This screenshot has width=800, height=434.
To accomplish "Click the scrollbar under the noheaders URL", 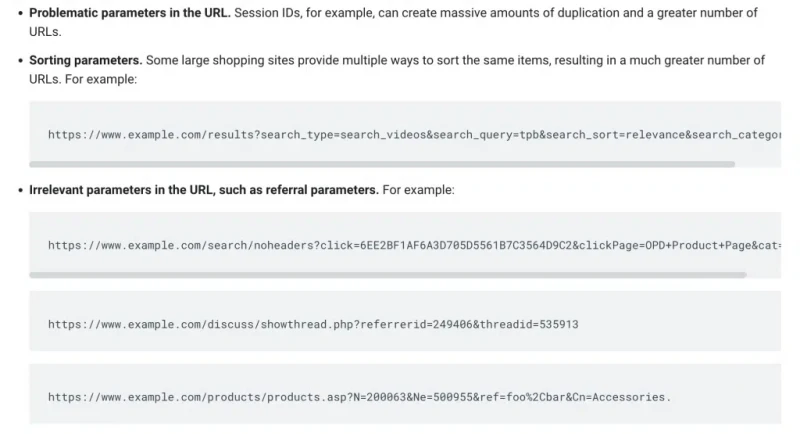I will click(x=388, y=275).
